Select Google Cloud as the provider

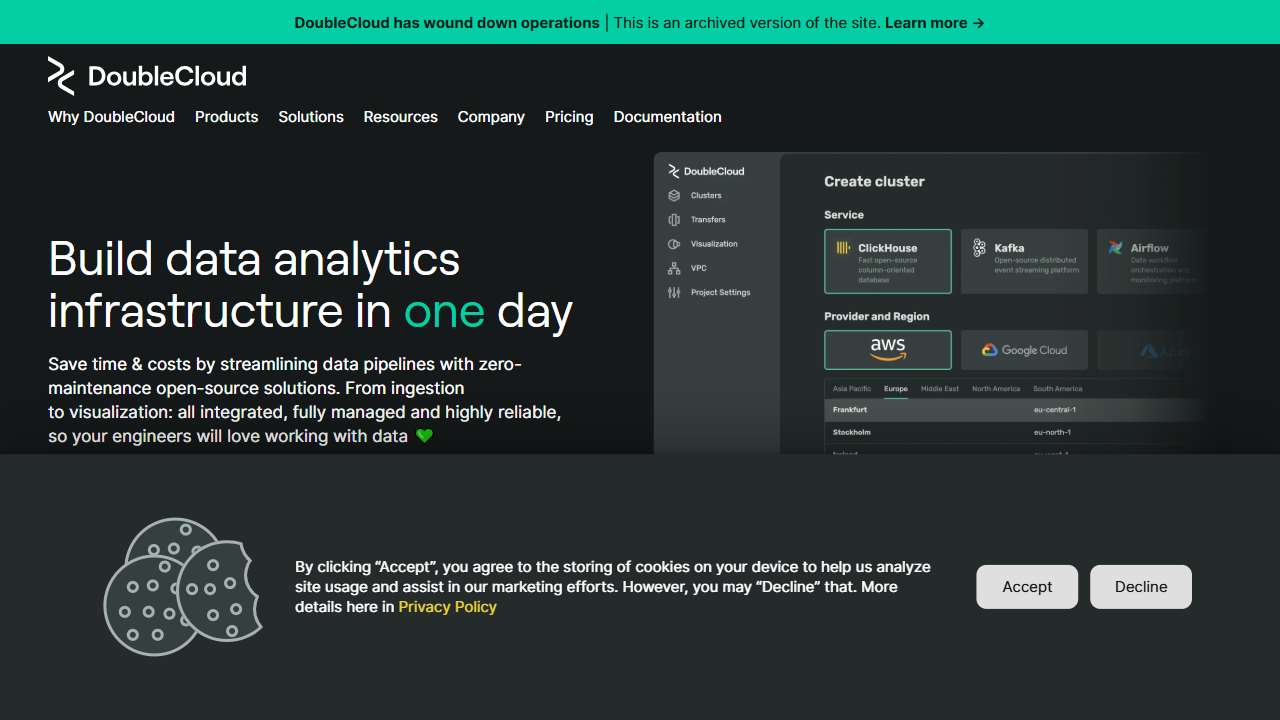click(x=1024, y=350)
